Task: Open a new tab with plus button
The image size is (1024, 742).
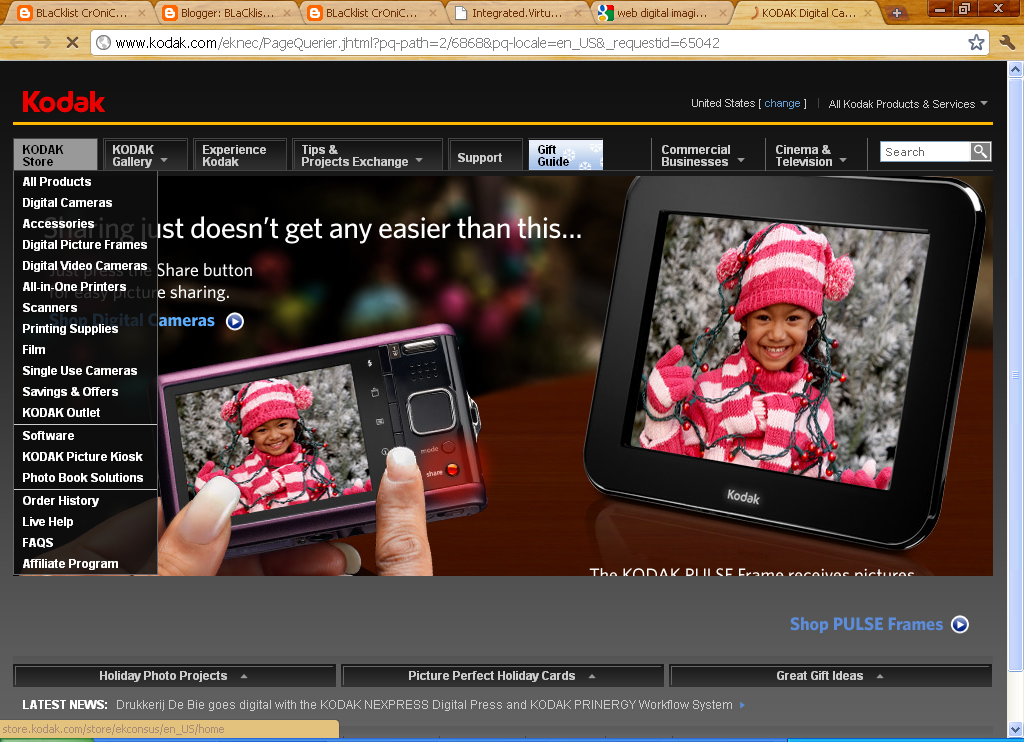Action: tap(897, 13)
